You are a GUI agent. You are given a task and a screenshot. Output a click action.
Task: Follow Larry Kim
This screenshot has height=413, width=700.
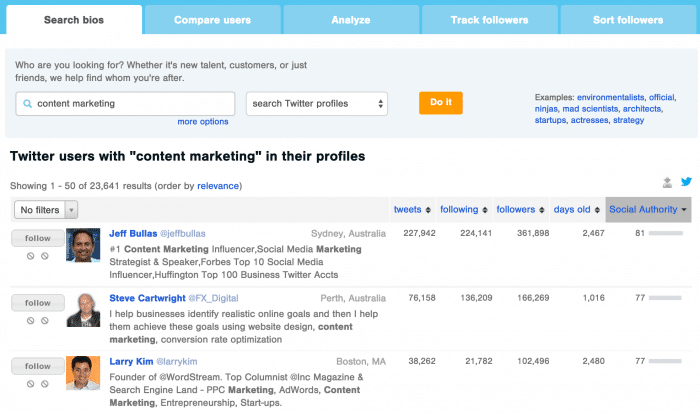38,366
